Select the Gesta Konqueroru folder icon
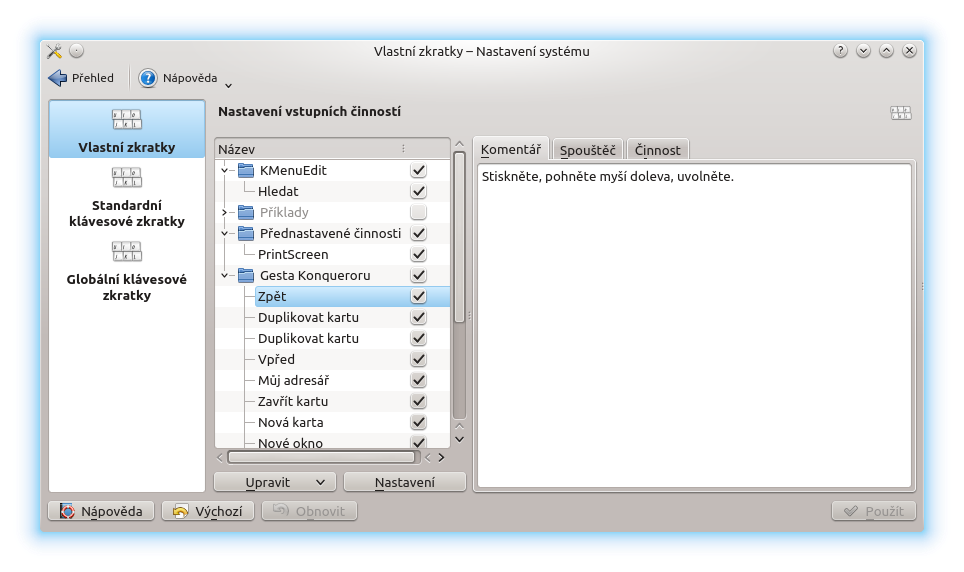The width and height of the screenshot is (964, 572). pyautogui.click(x=246, y=275)
